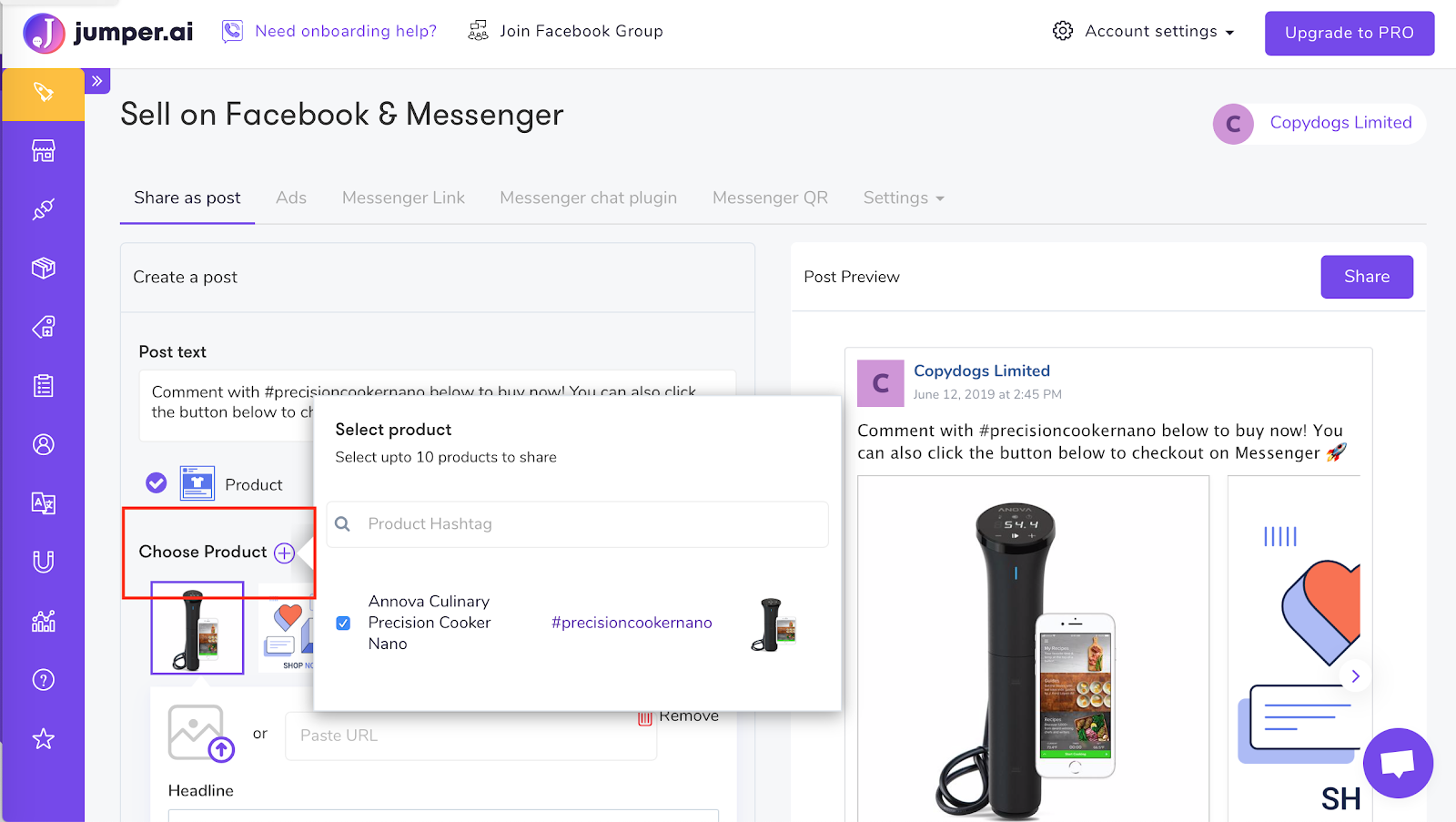Click the phone onboarding icon
Image resolution: width=1456 pixels, height=822 pixels.
pos(232,31)
